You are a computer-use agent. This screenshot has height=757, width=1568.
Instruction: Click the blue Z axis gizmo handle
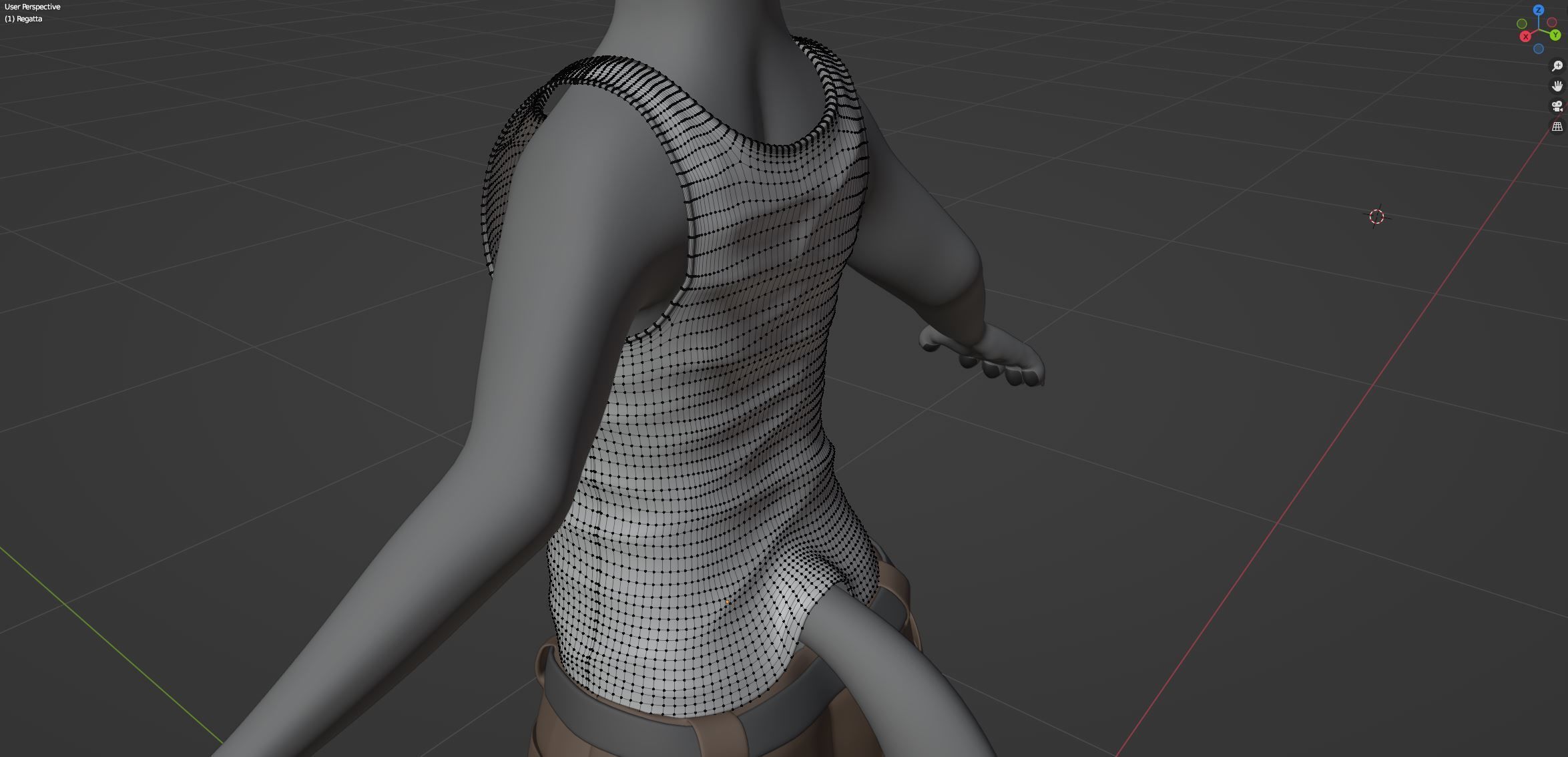tap(1539, 10)
